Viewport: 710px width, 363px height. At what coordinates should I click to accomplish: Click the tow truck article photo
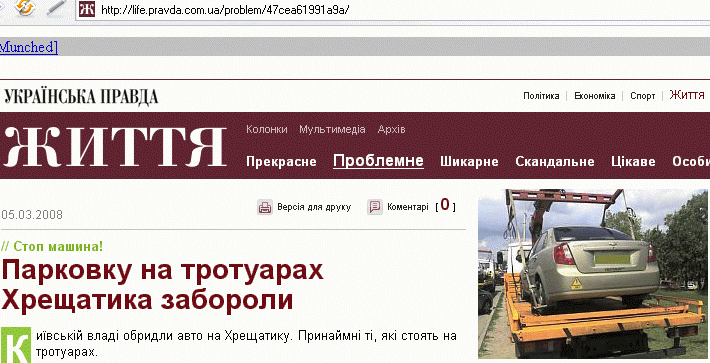tap(593, 274)
